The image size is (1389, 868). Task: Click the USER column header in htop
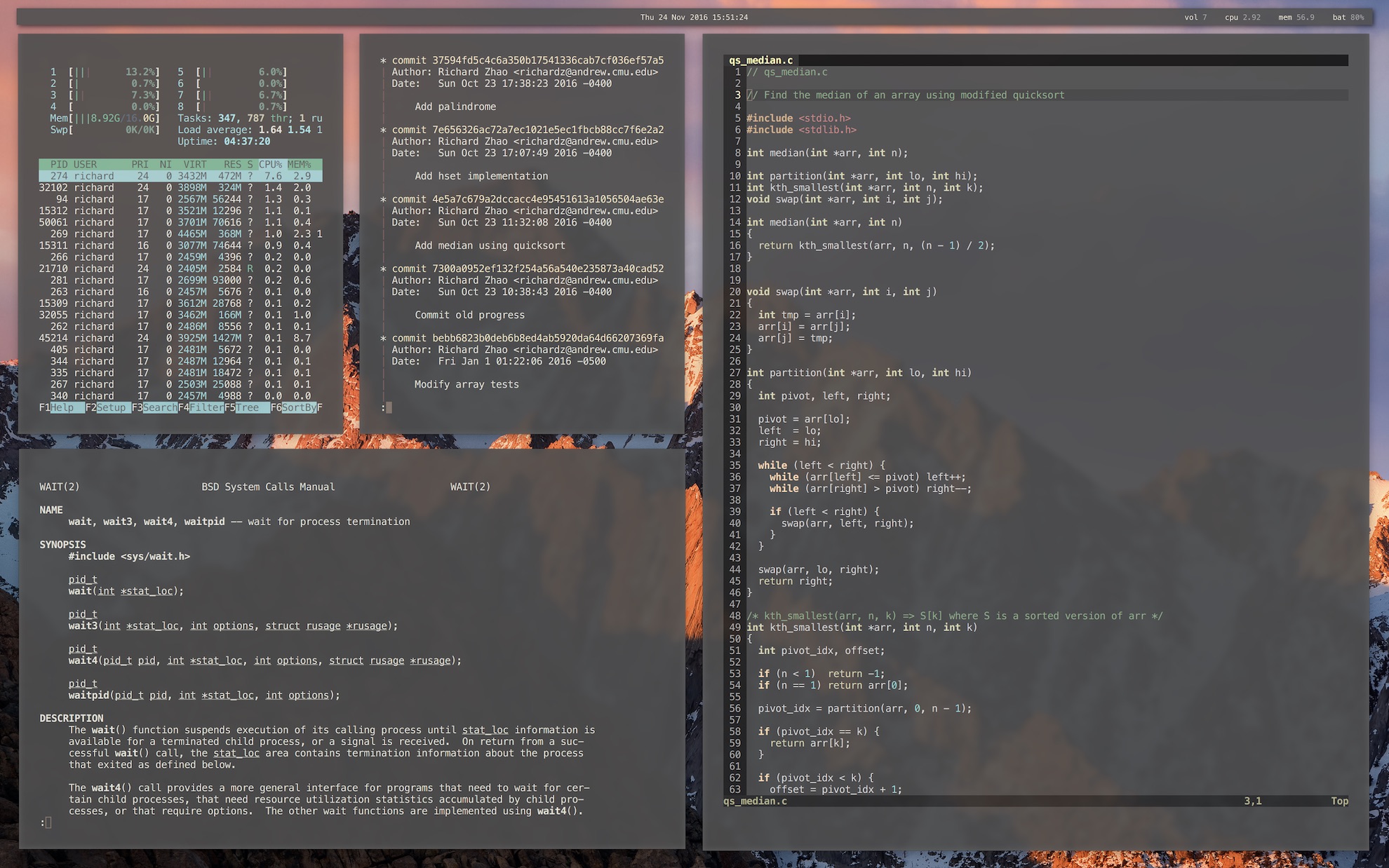(x=85, y=164)
